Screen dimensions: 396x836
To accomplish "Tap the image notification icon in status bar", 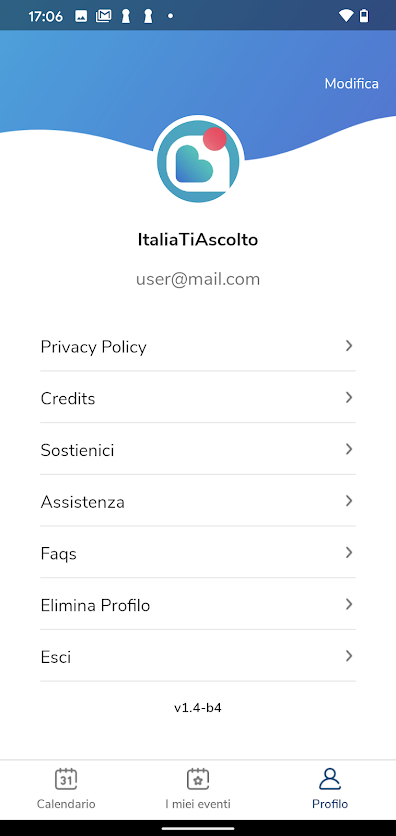I will tap(81, 17).
